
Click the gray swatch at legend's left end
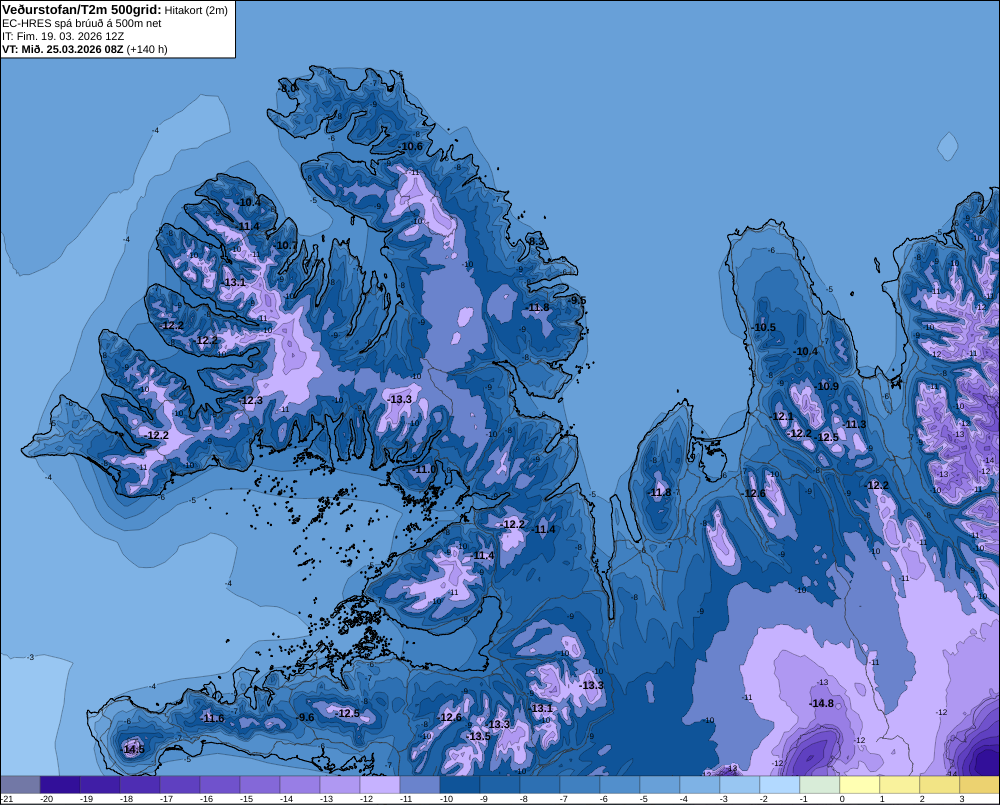(20, 784)
